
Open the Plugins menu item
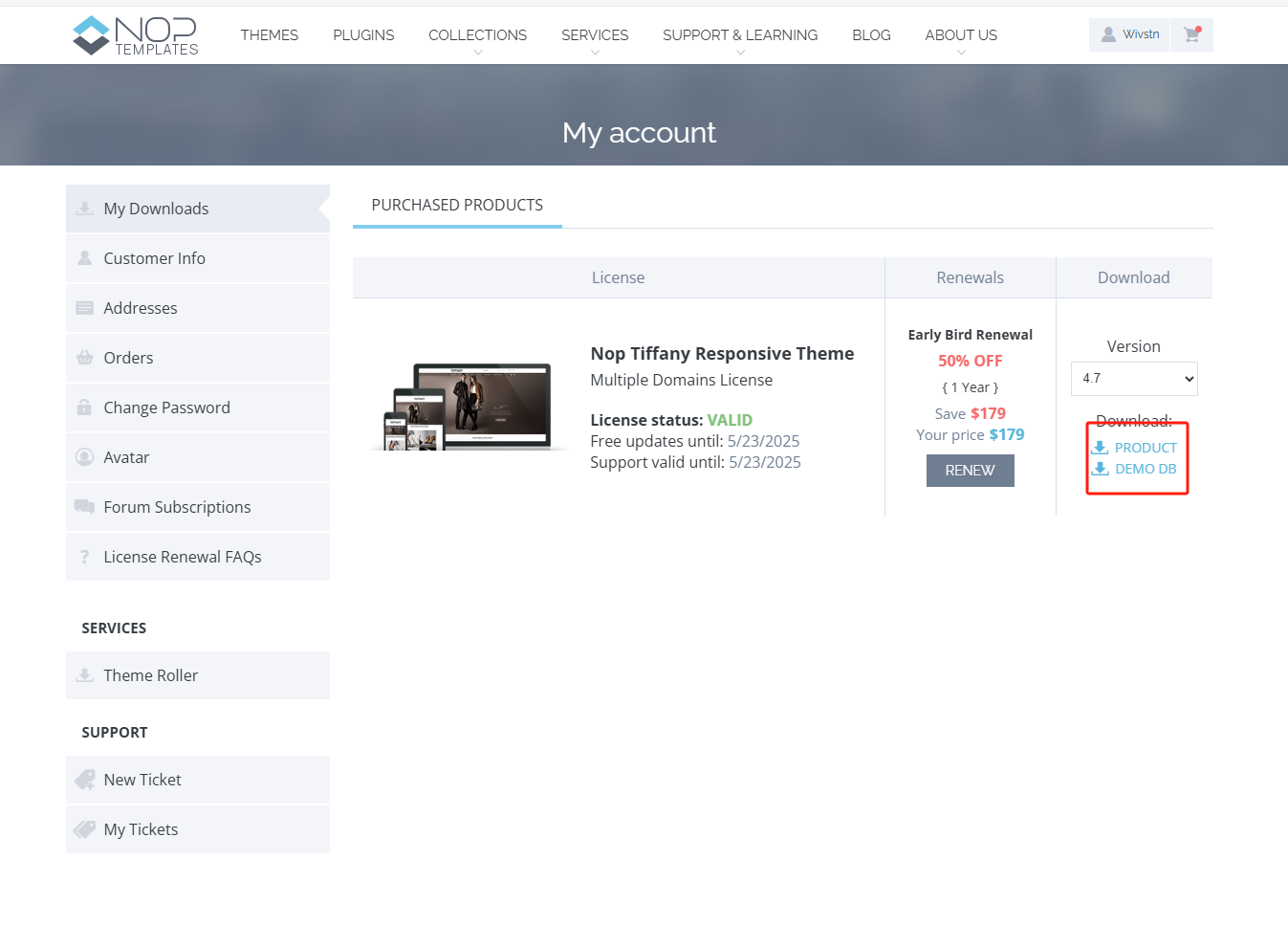[363, 35]
